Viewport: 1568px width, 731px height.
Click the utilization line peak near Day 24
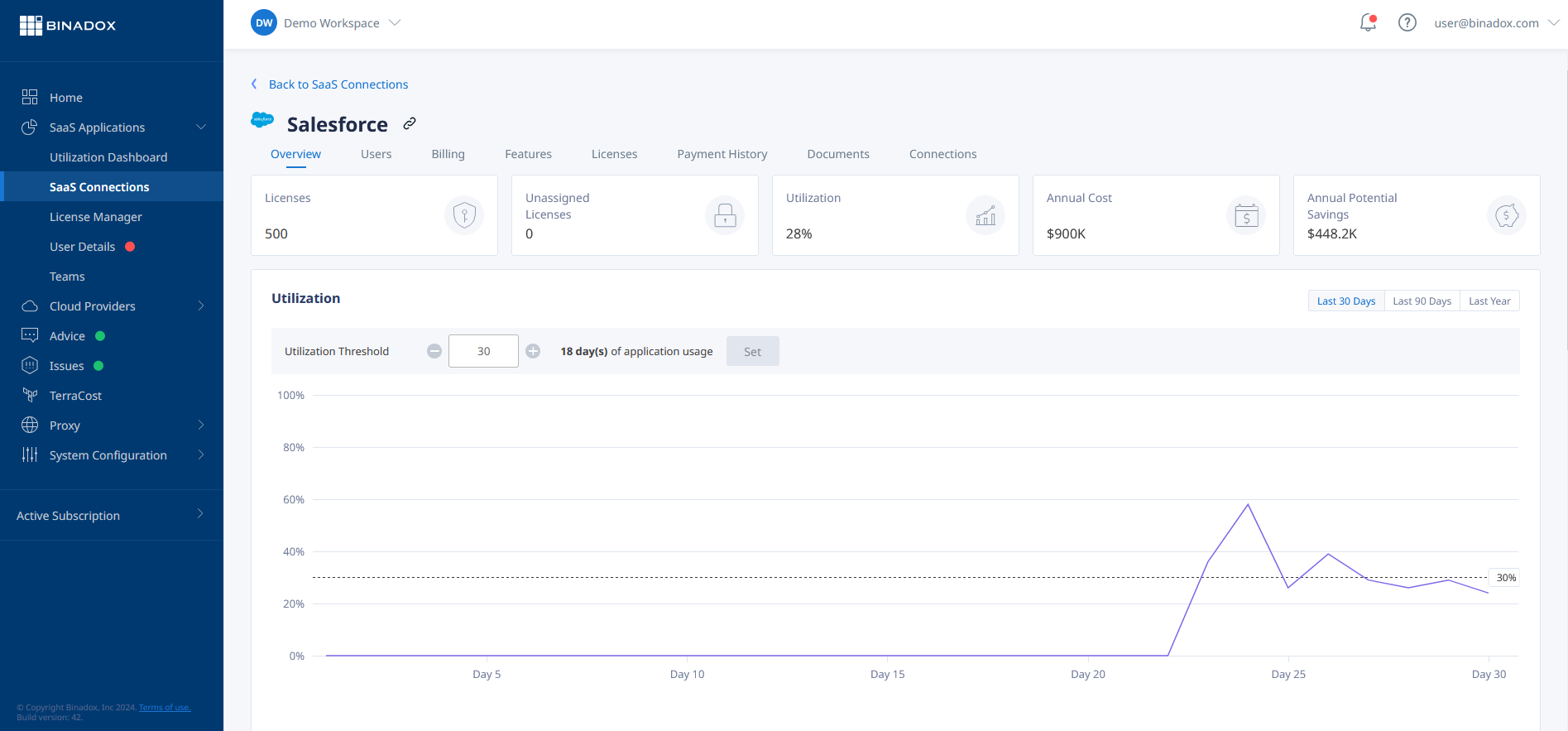click(1248, 505)
